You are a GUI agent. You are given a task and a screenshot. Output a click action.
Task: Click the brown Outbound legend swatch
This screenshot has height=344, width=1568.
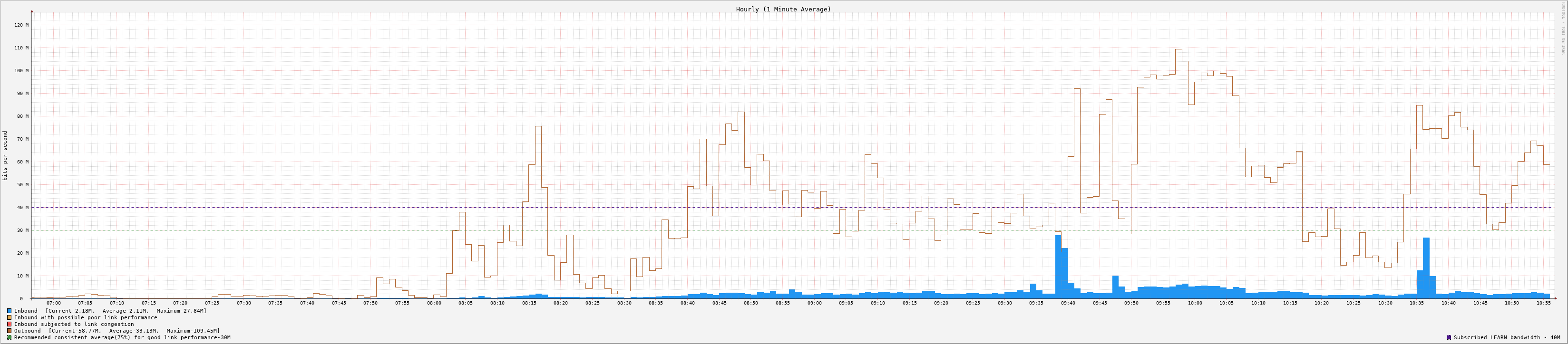pyautogui.click(x=9, y=331)
